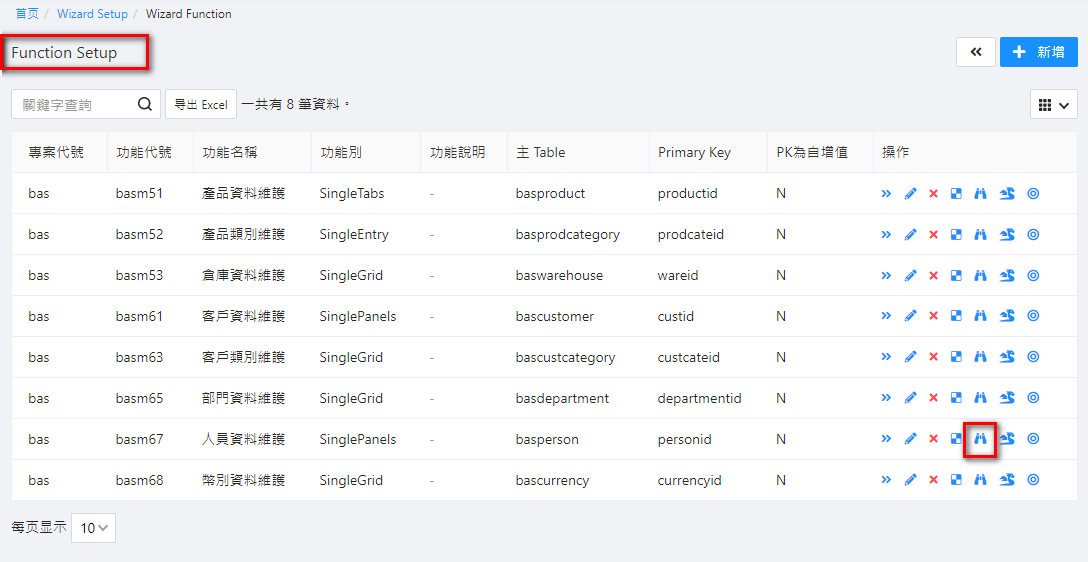The height and width of the screenshot is (562, 1088).
Task: Click the island icon for basm63 row
Action: 1007,357
